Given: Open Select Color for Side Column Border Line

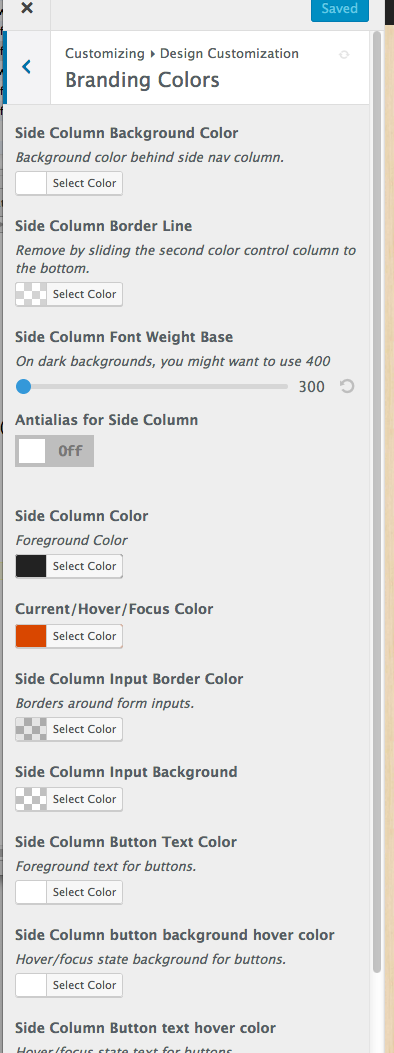Looking at the screenshot, I should (85, 294).
